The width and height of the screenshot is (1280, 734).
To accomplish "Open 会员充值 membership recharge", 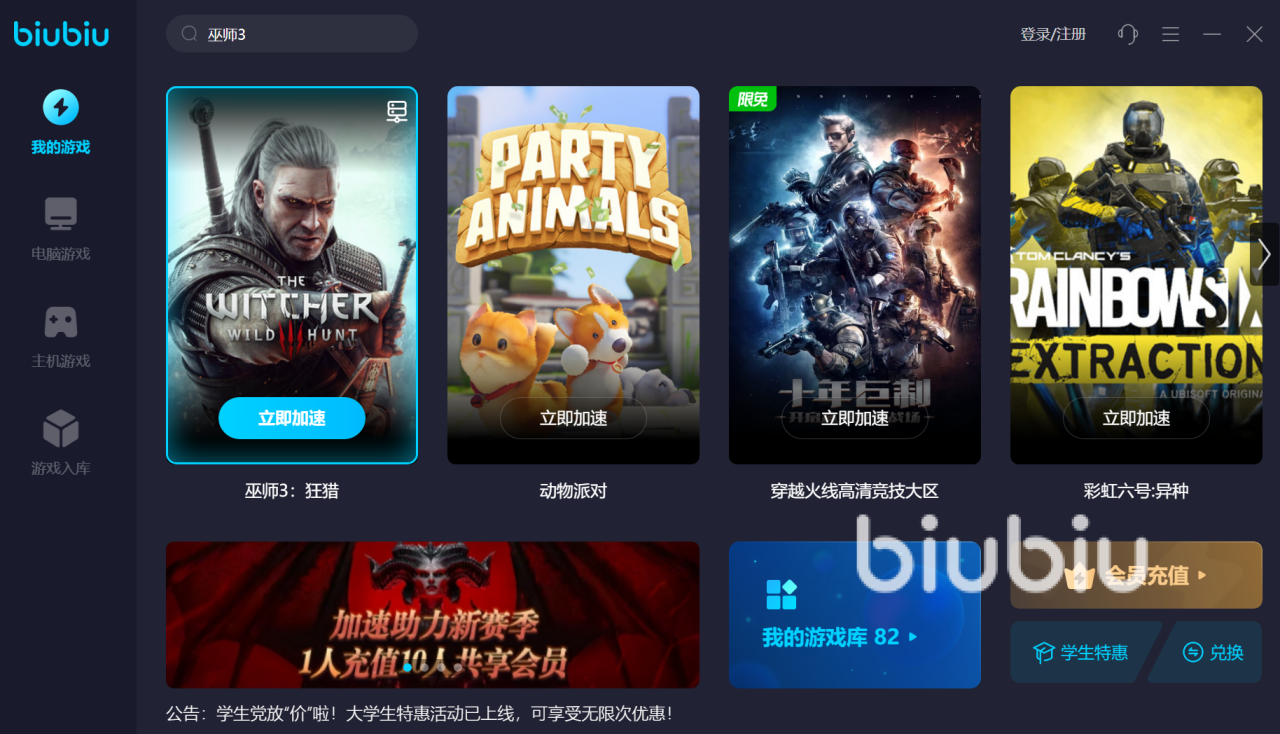I will [x=1136, y=575].
